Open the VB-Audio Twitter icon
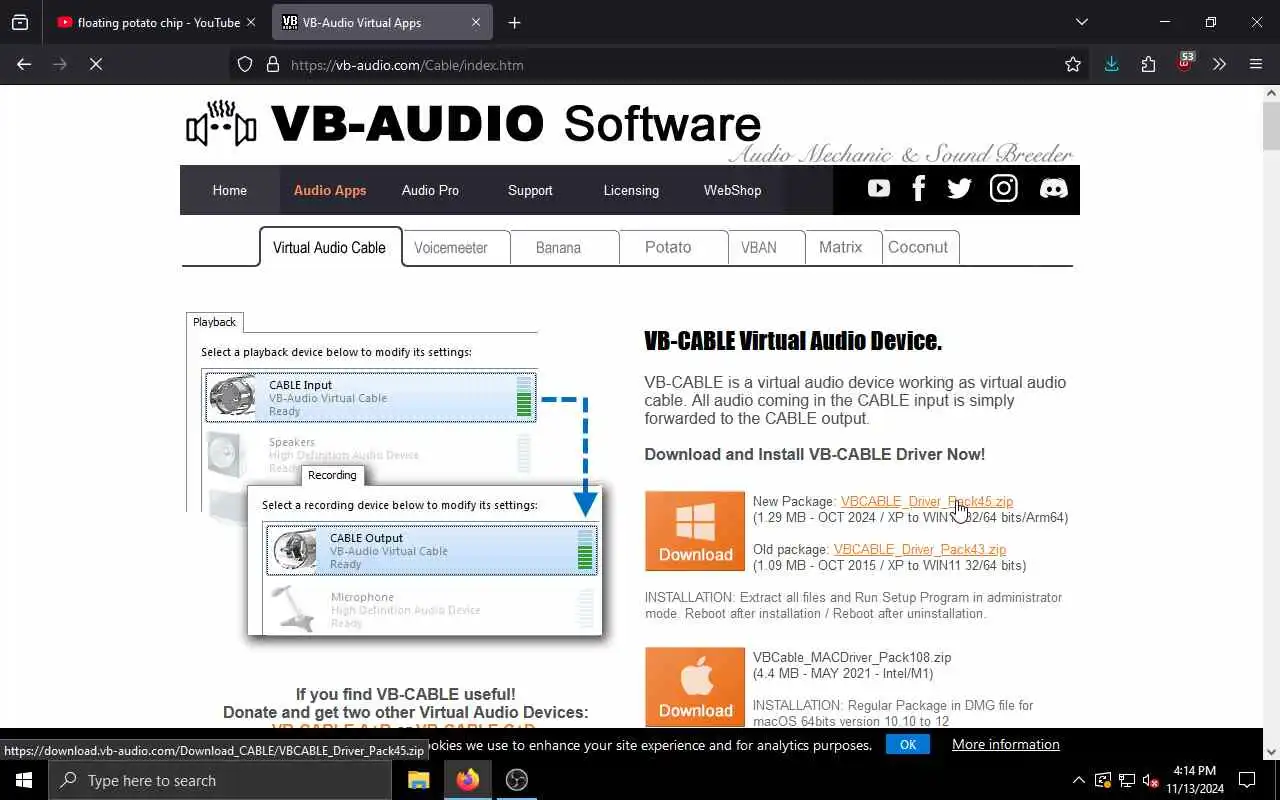The image size is (1280, 800). click(x=959, y=189)
